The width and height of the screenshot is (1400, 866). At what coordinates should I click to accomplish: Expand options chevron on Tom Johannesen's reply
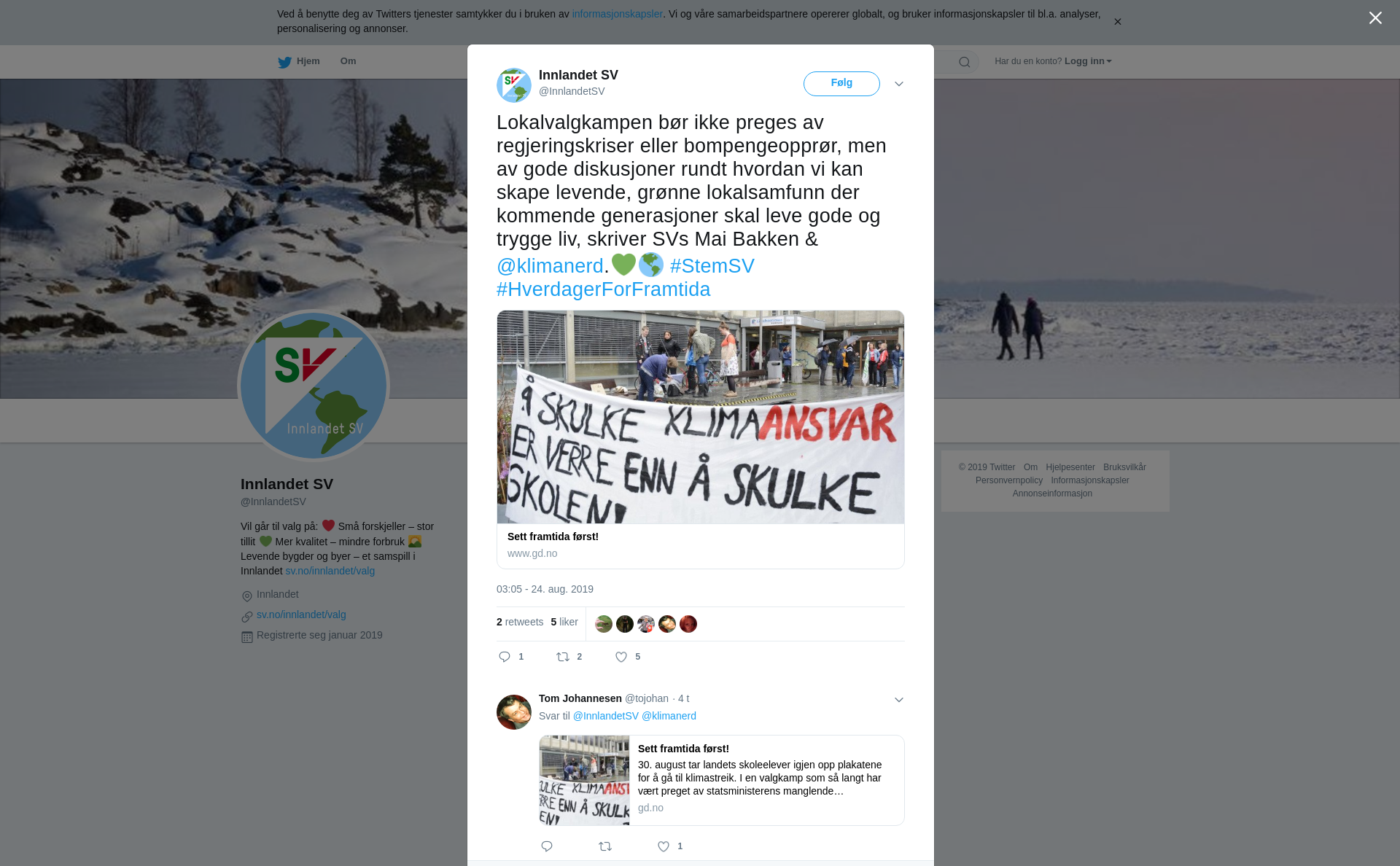click(x=899, y=700)
